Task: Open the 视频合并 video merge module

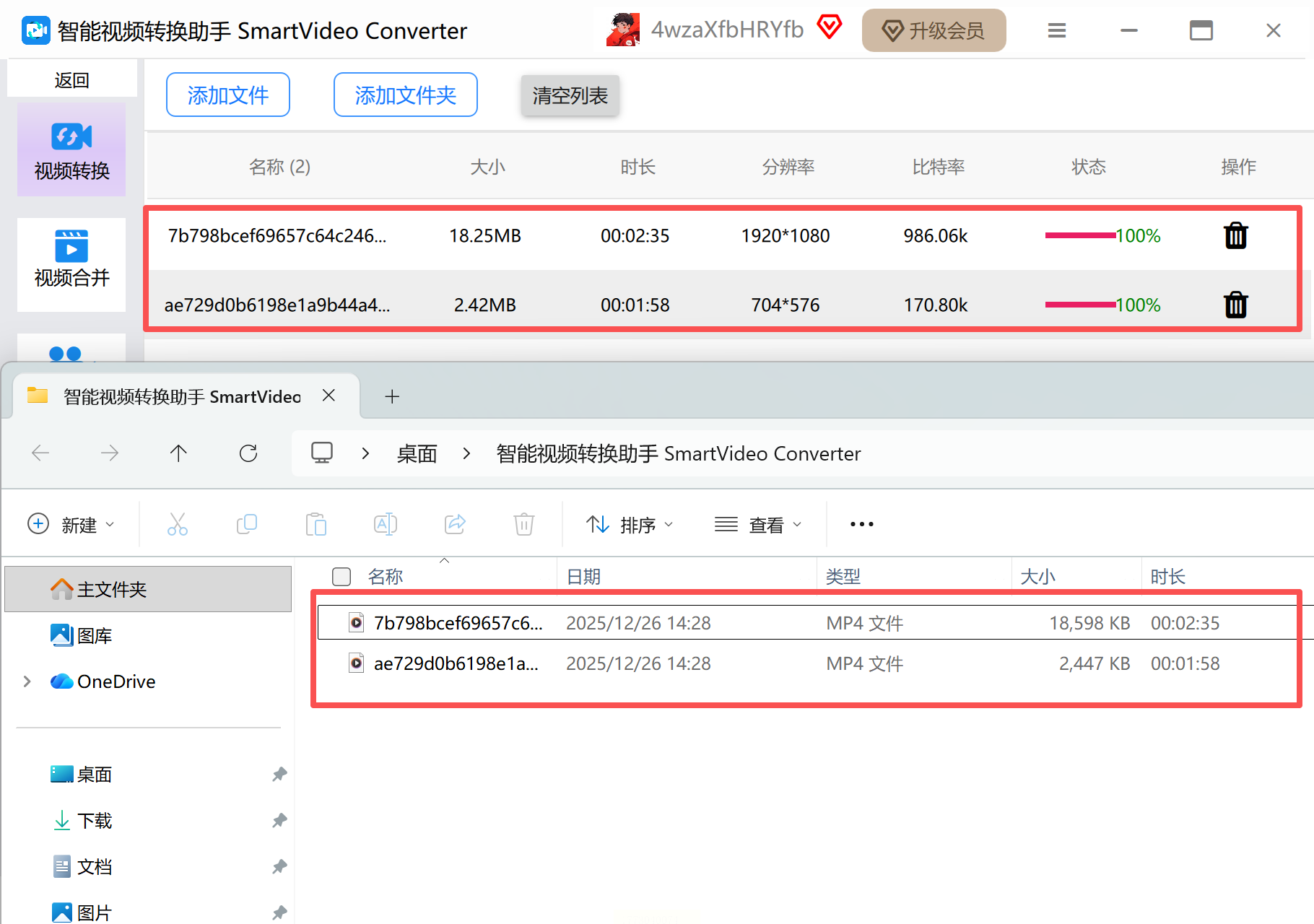Action: [71, 264]
